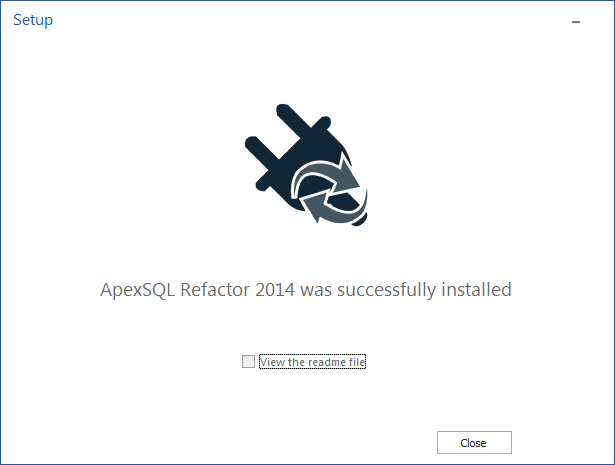Enable the View the readme file checkbox

pos(248,361)
